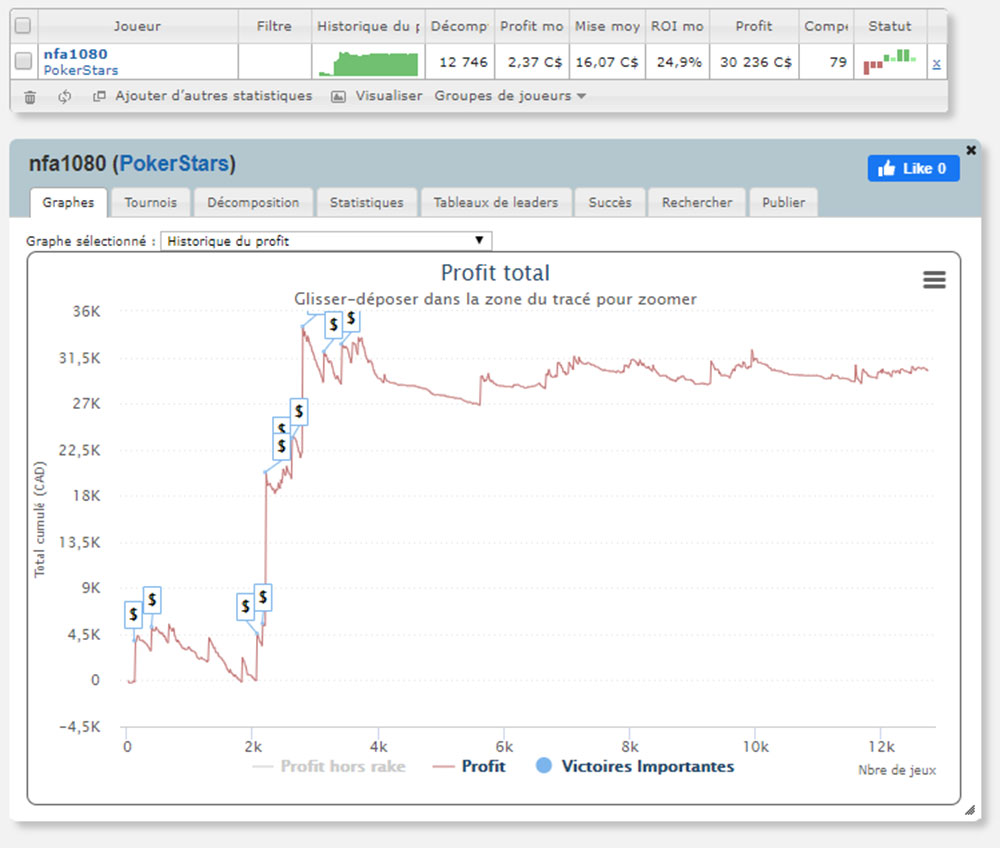Viewport: 1000px width, 848px height.
Task: Switch to the Tournois tab
Action: click(x=150, y=202)
